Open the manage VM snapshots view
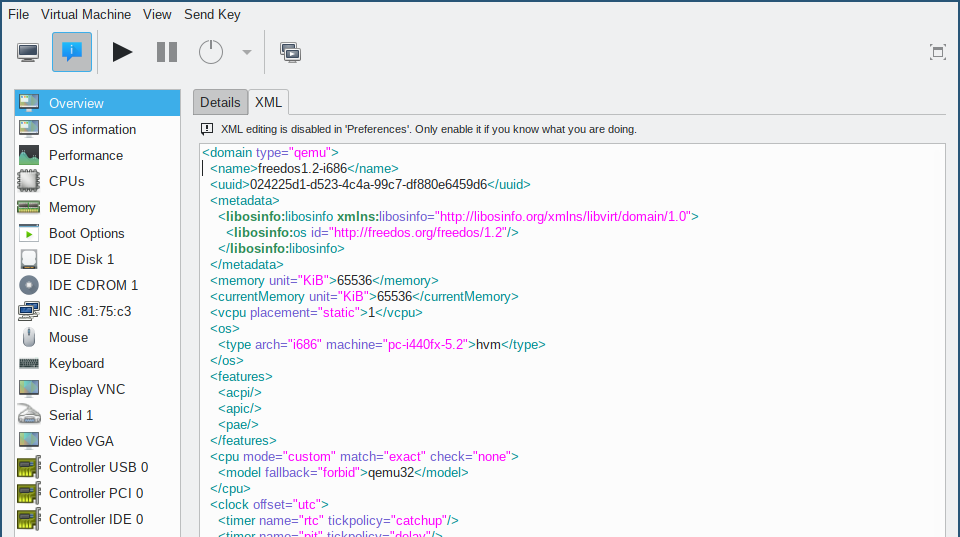960x537 pixels. click(290, 53)
